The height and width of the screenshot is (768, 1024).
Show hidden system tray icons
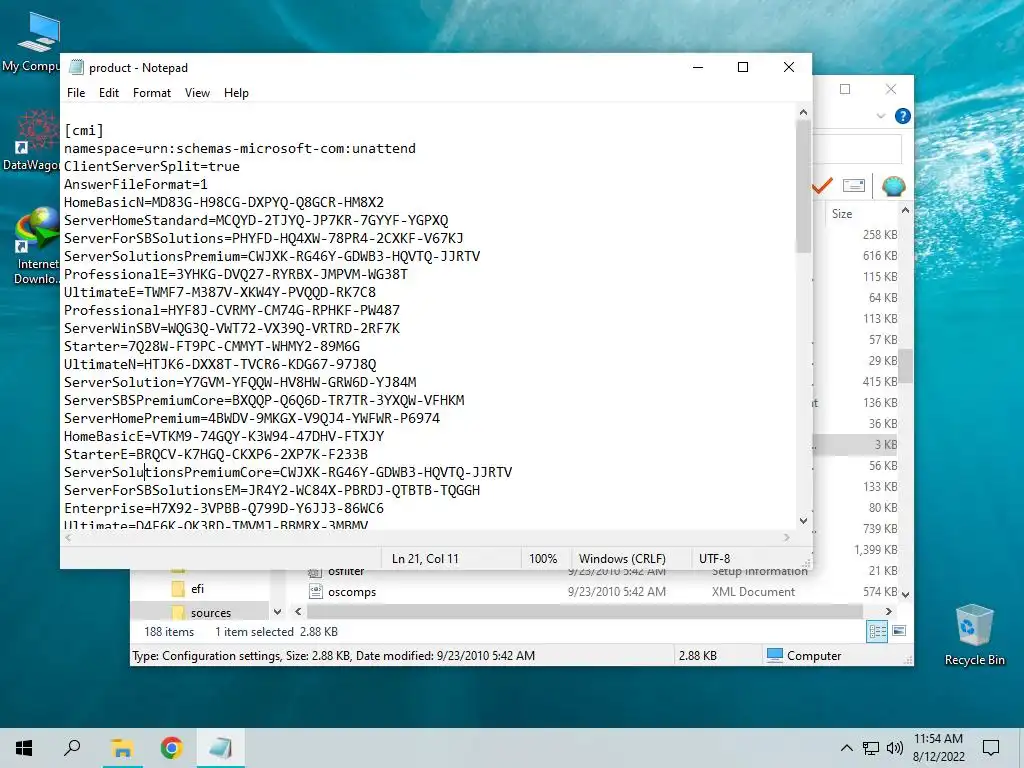(x=846, y=748)
